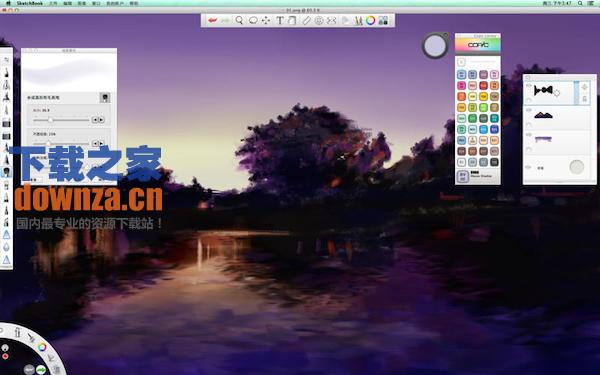Image resolution: width=600 pixels, height=375 pixels.
Task: Open the brush palette settings icon at top
Action: (x=6, y=60)
